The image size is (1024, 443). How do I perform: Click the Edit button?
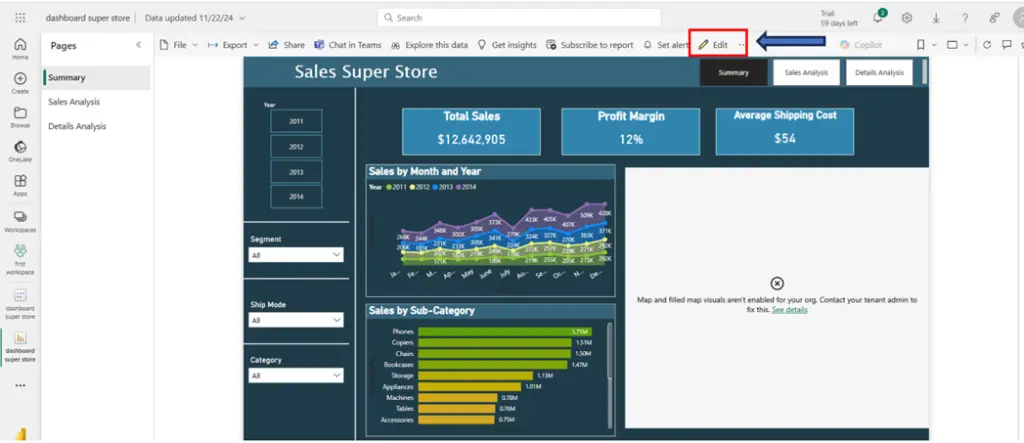[x=713, y=45]
